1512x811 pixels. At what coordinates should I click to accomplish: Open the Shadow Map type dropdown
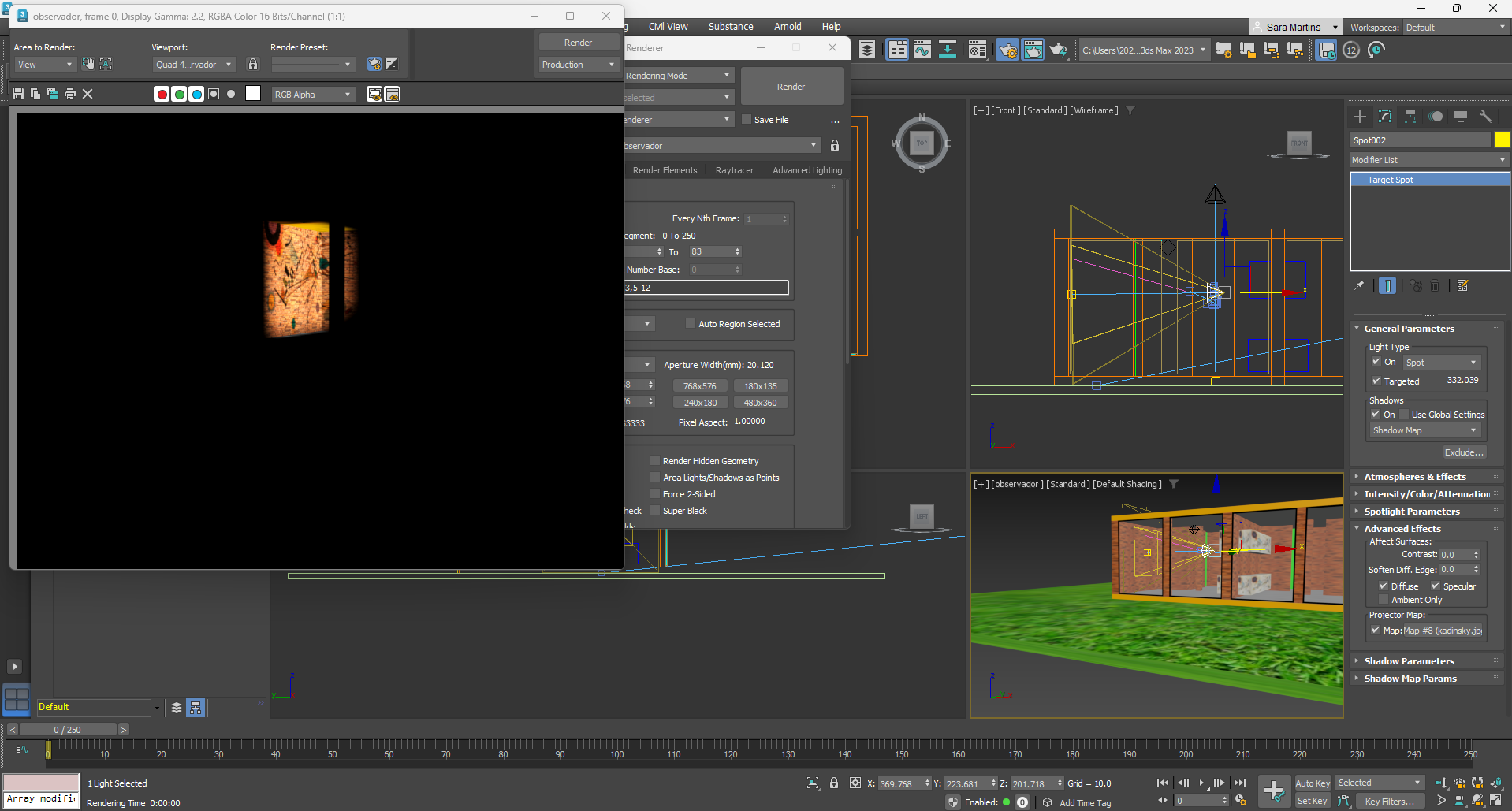[1425, 430]
